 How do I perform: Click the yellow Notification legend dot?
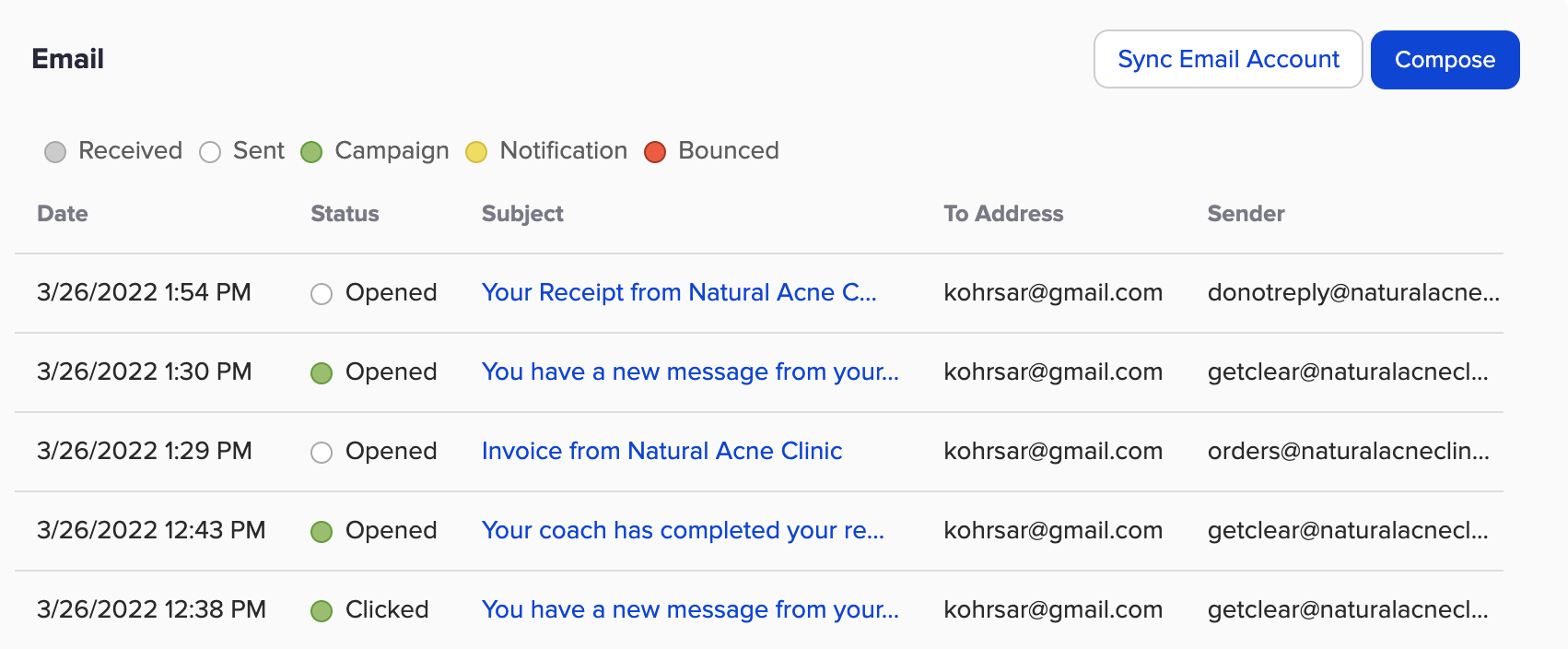pos(476,152)
